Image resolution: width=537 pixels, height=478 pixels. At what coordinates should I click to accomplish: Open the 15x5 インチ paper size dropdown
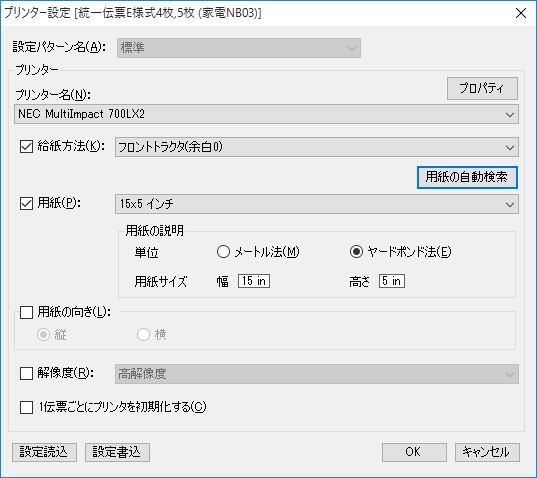coord(316,204)
